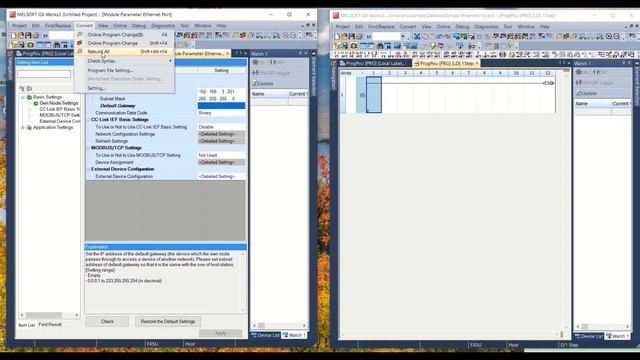The width and height of the screenshot is (640, 360).
Task: Click the Open project icon in right window toolbar
Action: pos(344,36)
